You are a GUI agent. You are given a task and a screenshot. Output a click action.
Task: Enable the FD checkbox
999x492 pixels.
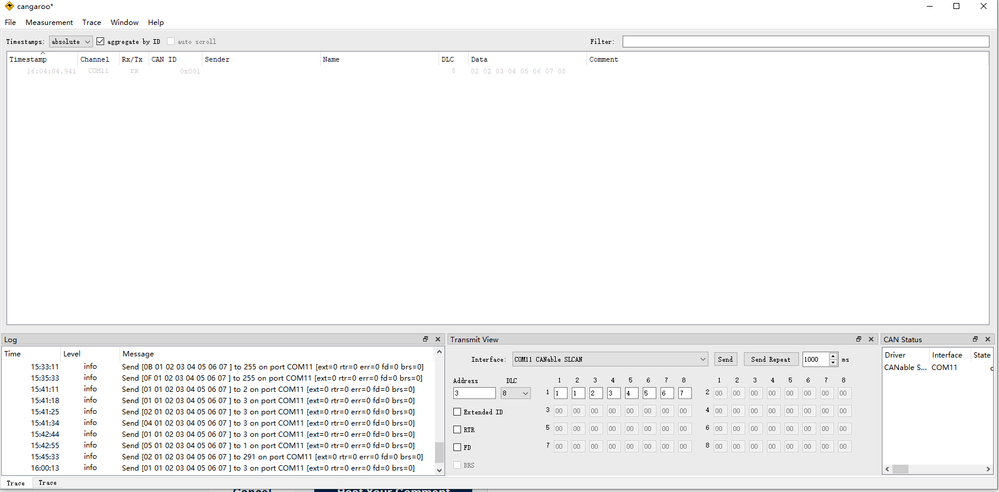click(457, 447)
